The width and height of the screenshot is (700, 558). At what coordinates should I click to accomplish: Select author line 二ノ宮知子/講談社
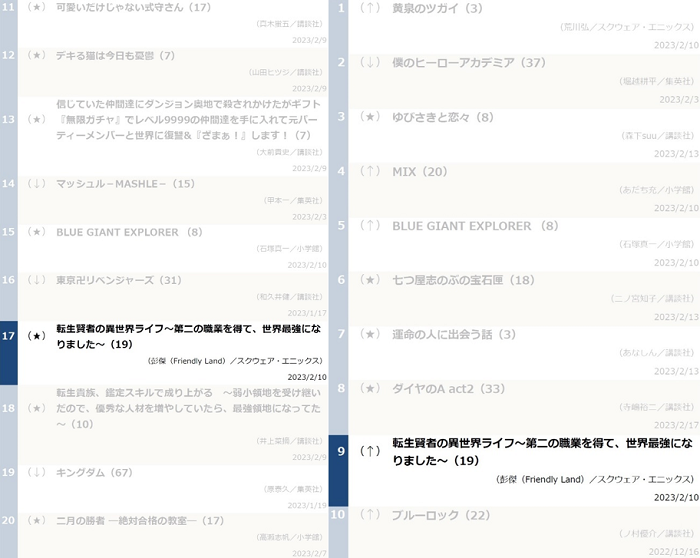click(x=653, y=299)
